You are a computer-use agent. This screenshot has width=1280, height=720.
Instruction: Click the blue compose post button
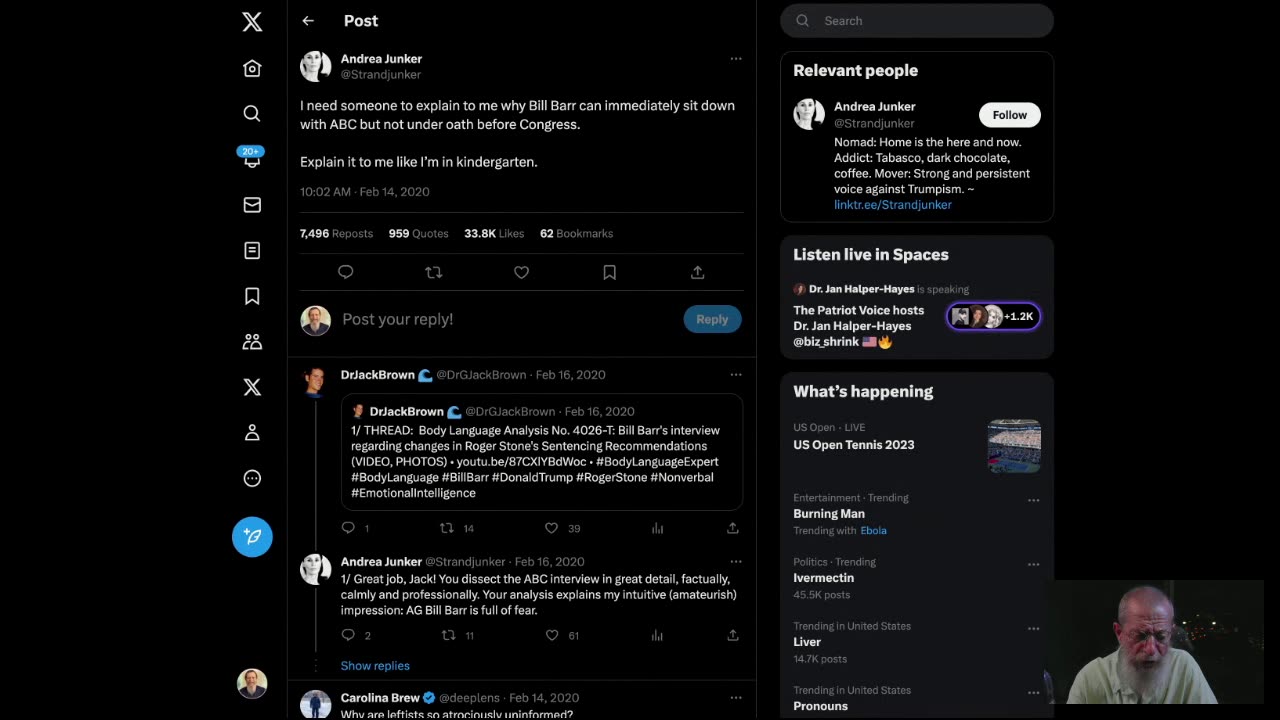pyautogui.click(x=252, y=537)
